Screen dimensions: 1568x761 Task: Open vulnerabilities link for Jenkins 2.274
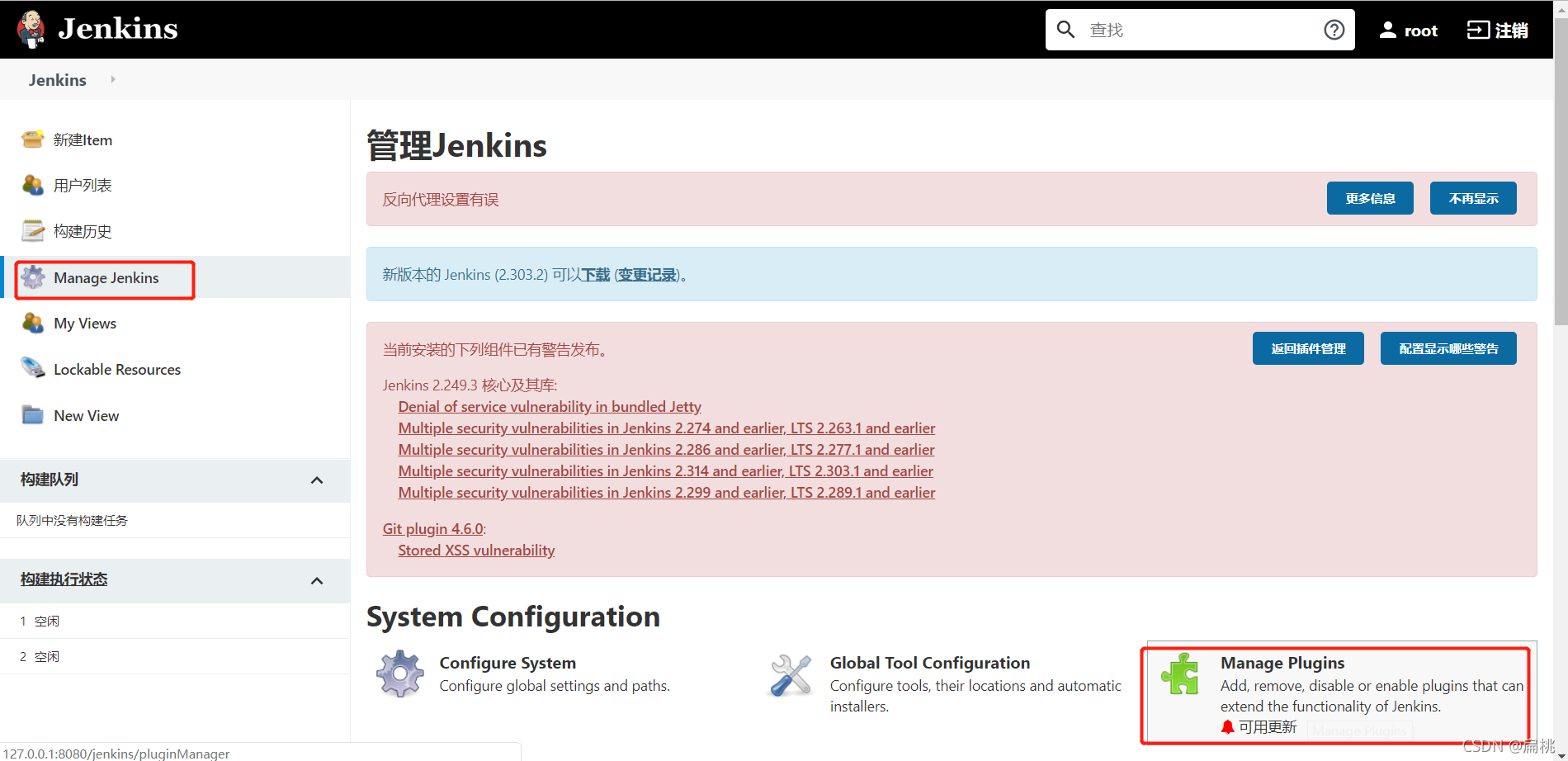(x=667, y=428)
